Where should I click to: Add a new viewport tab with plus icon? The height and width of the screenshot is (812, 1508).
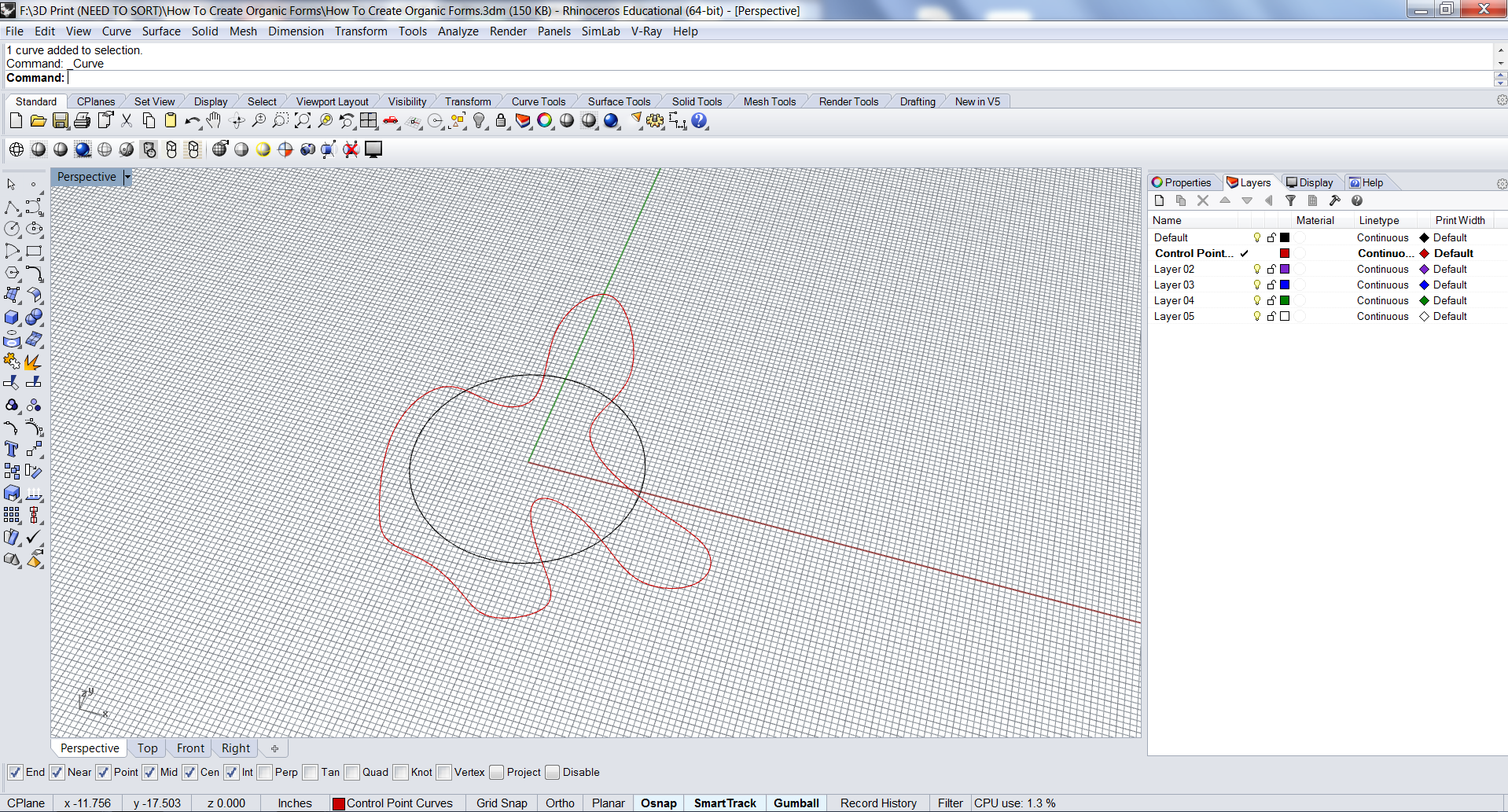point(274,748)
